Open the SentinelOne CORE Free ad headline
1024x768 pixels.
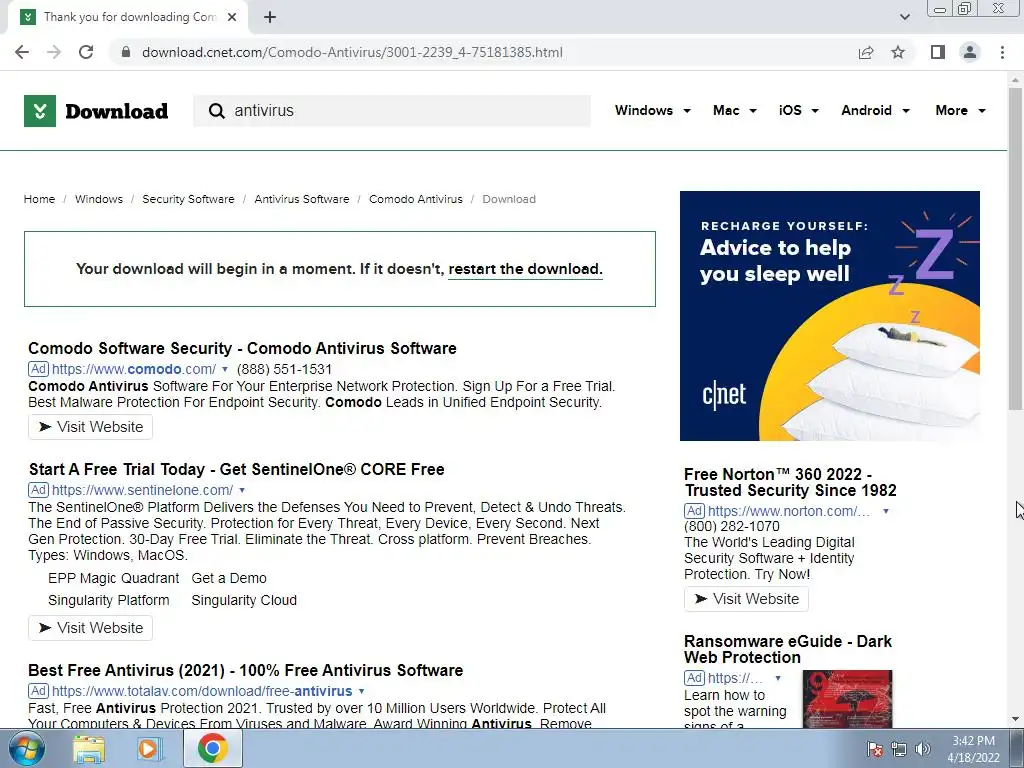[236, 470]
